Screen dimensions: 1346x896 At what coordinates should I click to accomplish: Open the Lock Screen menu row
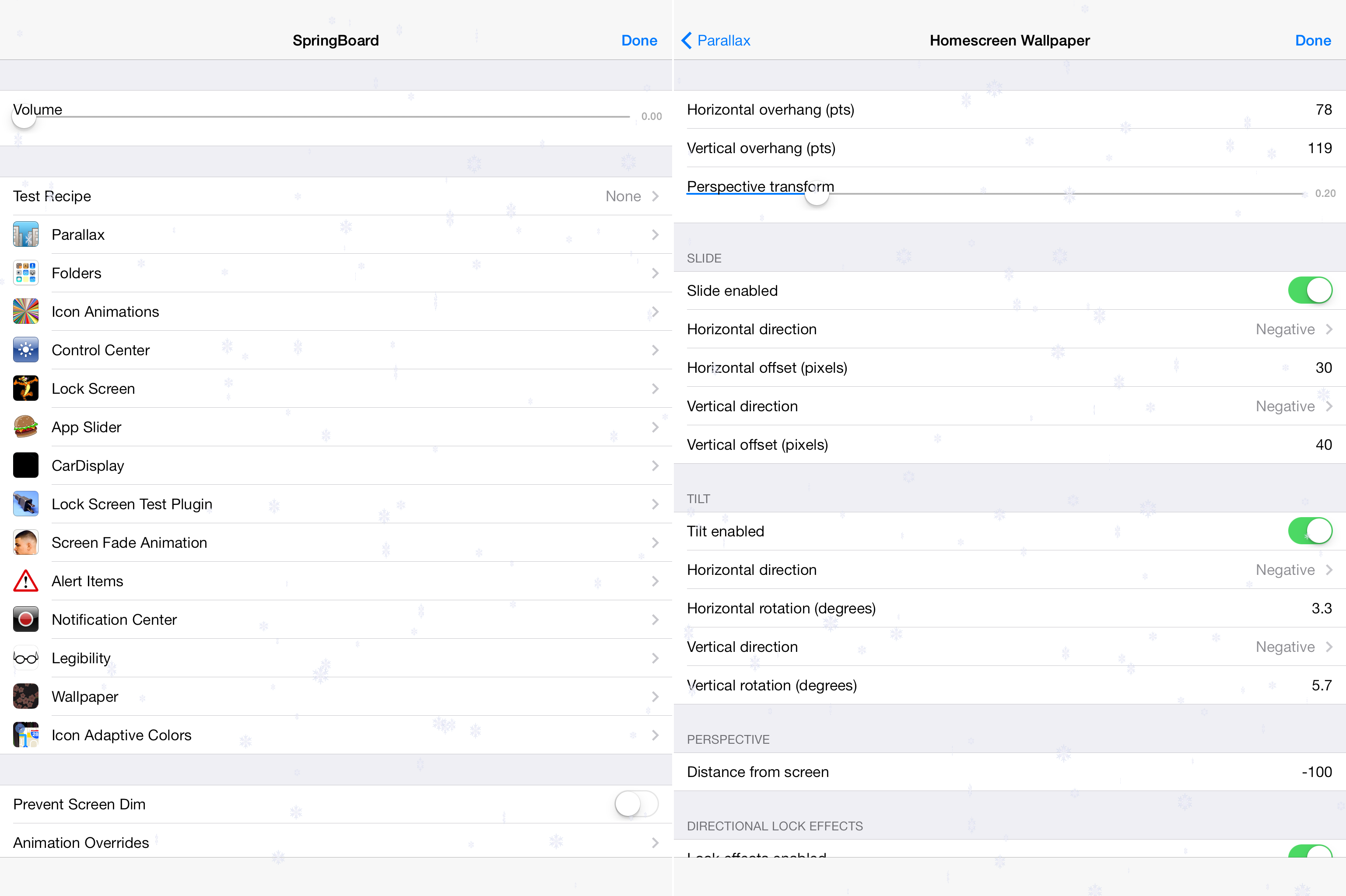pos(336,388)
